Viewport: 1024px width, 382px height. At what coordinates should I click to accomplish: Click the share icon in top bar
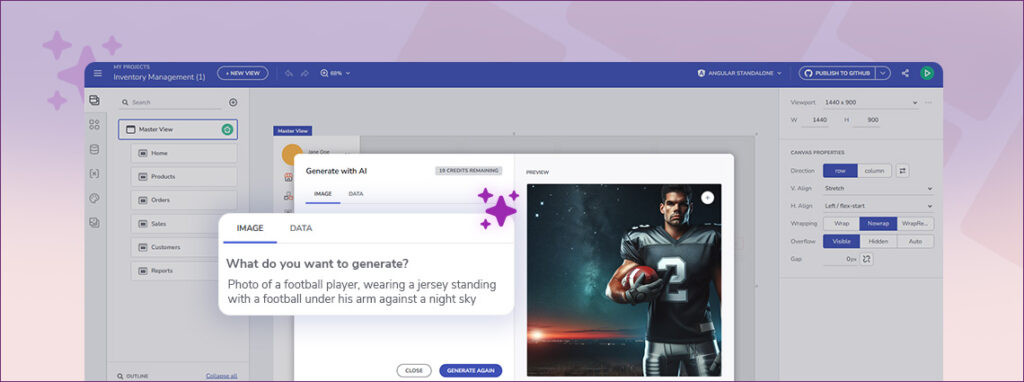tap(905, 73)
